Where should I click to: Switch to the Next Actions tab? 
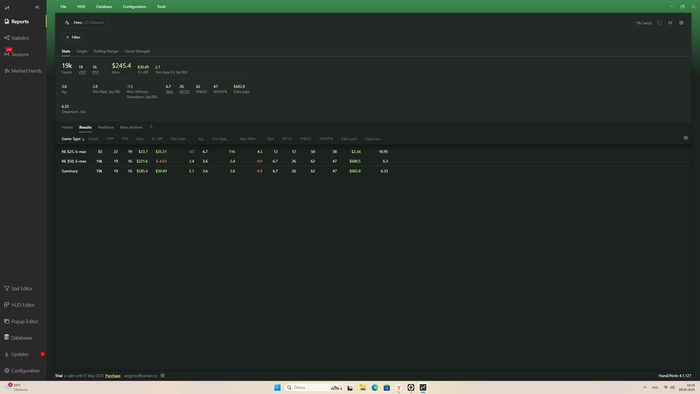[131, 128]
